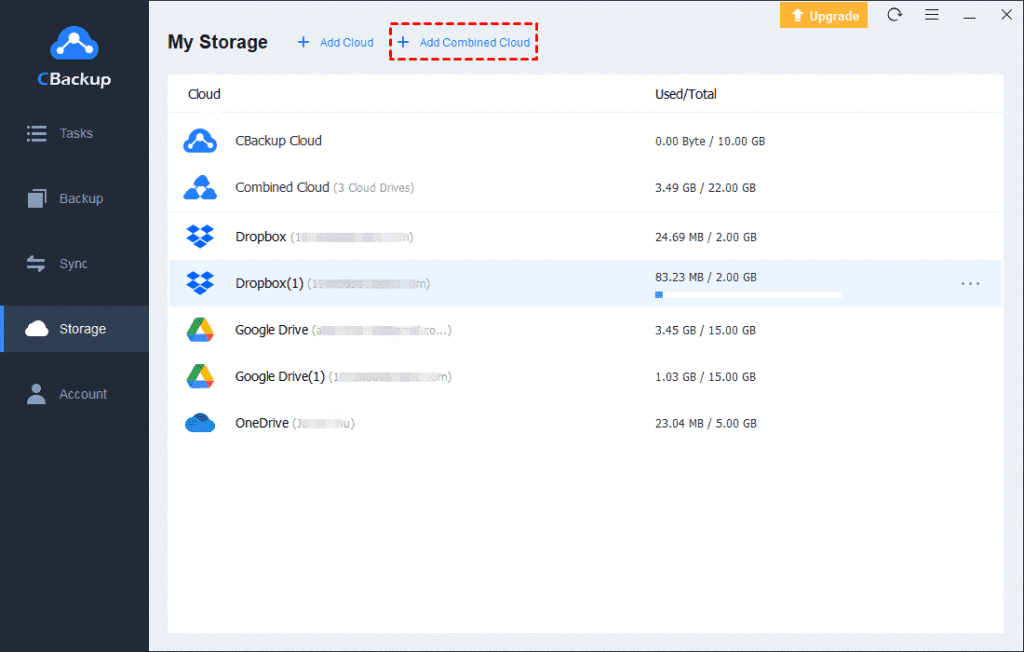Open options for Dropbox(1) via three-dot menu
The height and width of the screenshot is (652, 1024).
[x=969, y=283]
